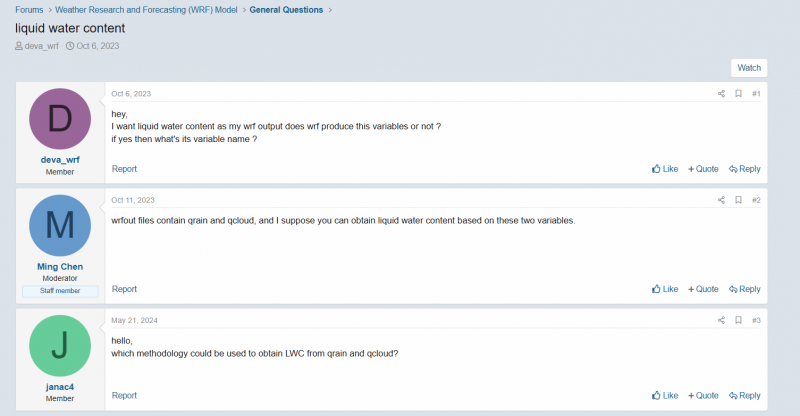The width and height of the screenshot is (800, 416).
Task: Click share icon on post #3
Action: [721, 320]
